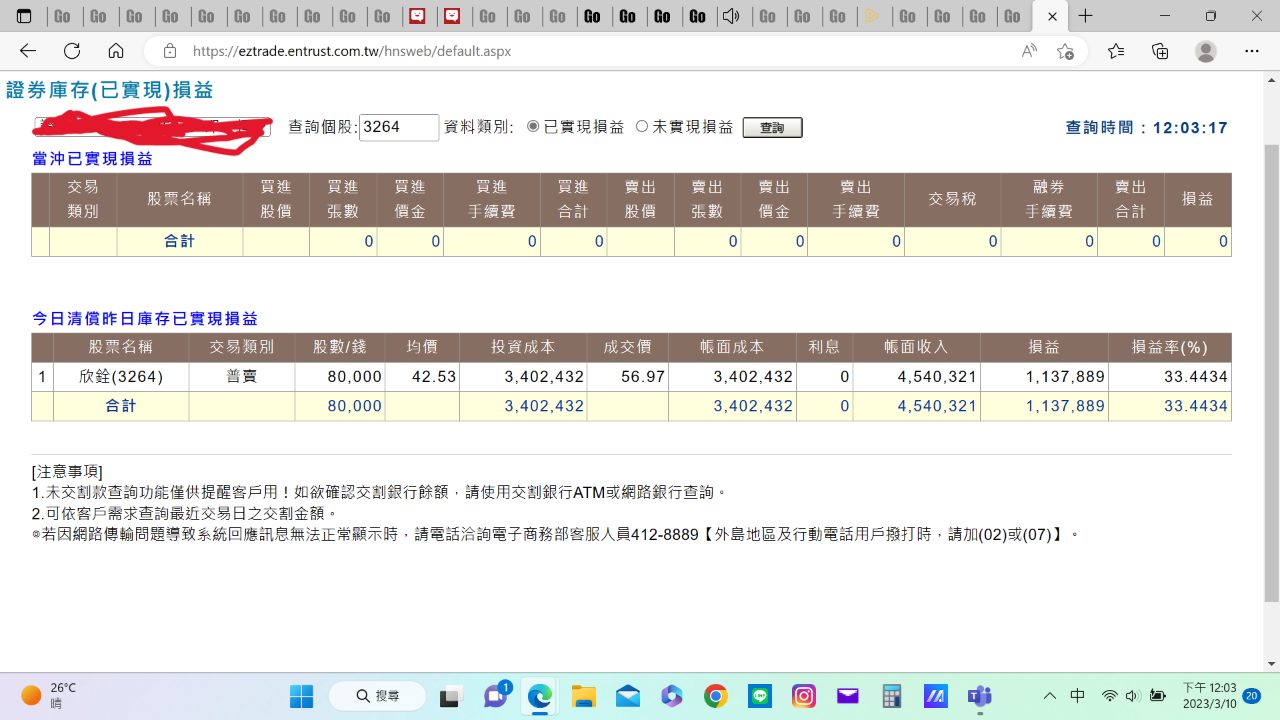Image resolution: width=1280 pixels, height=720 pixels.
Task: Go to browser home page icon
Action: click(116, 51)
